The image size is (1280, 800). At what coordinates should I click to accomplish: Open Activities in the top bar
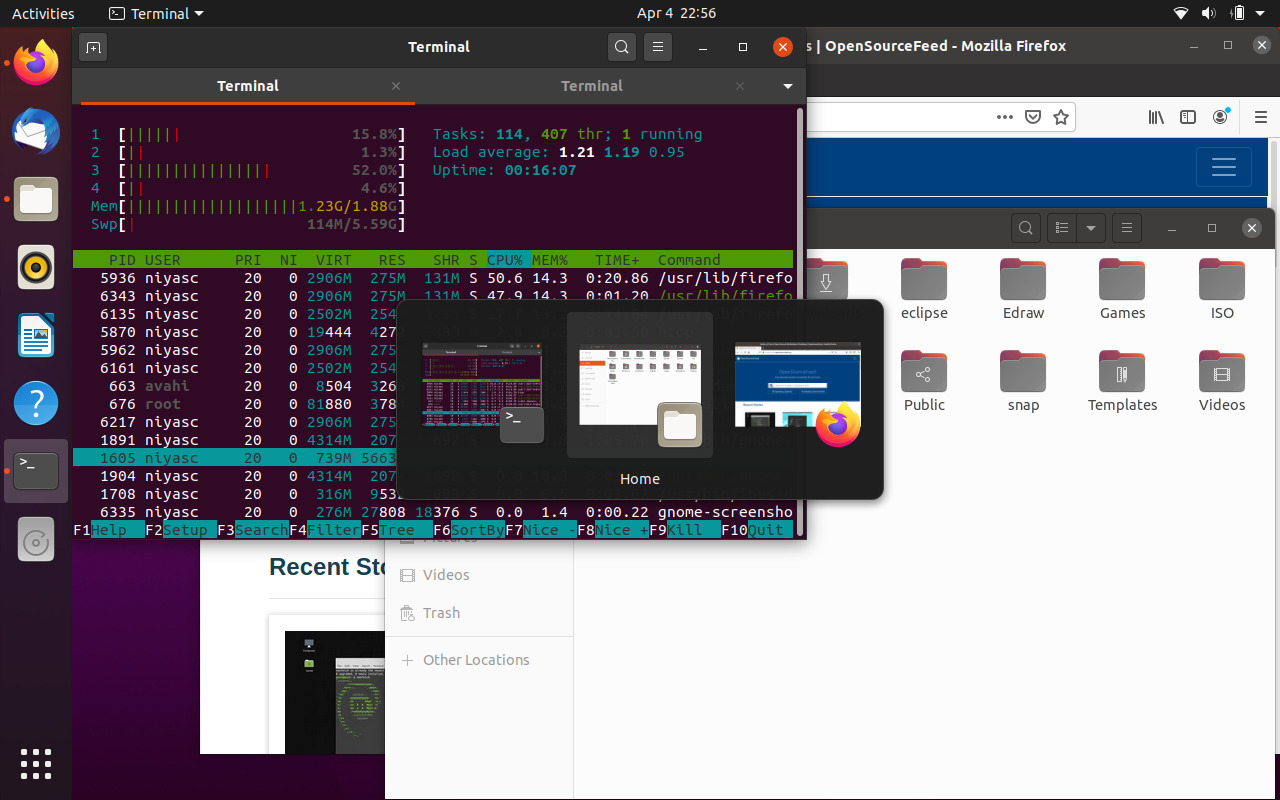(43, 13)
